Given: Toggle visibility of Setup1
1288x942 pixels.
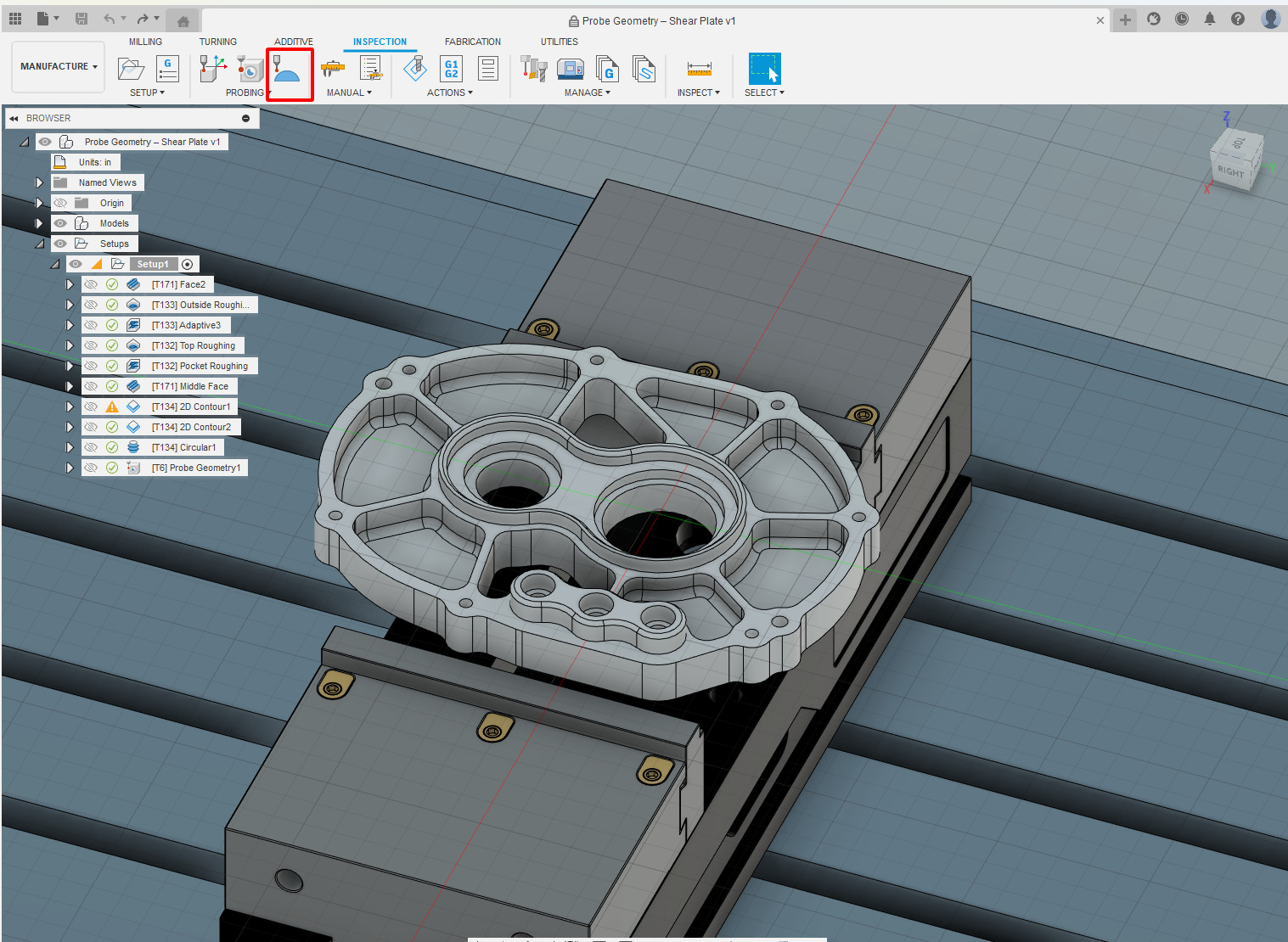Looking at the screenshot, I should [x=76, y=264].
